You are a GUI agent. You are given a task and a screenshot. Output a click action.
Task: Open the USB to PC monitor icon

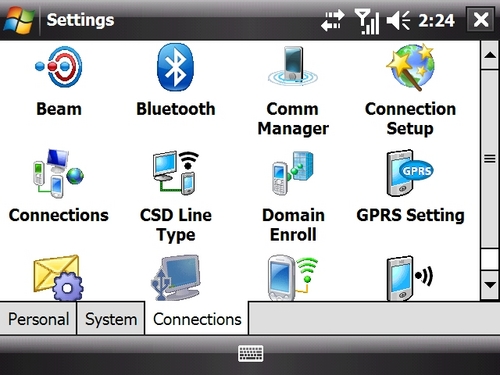click(x=175, y=278)
